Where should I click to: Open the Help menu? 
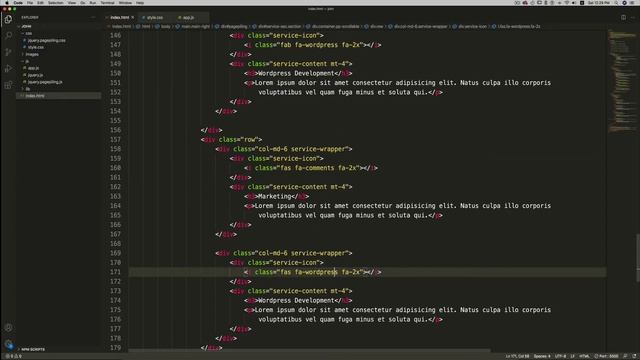140,3
